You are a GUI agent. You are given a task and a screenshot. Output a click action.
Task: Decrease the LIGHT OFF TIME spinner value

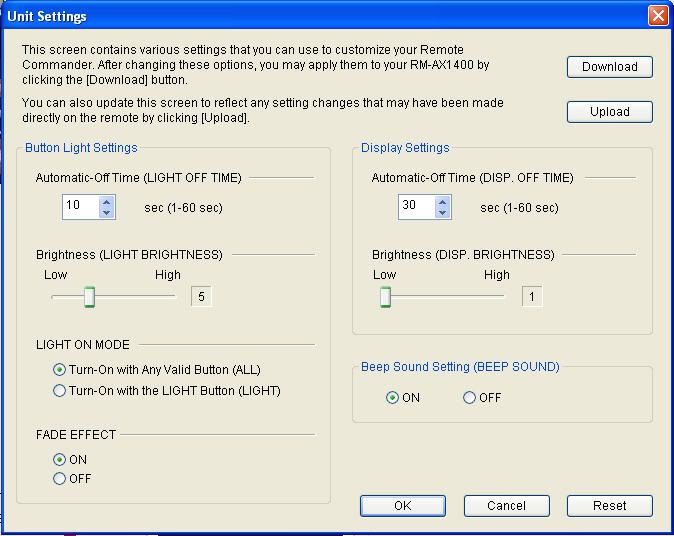click(x=107, y=212)
